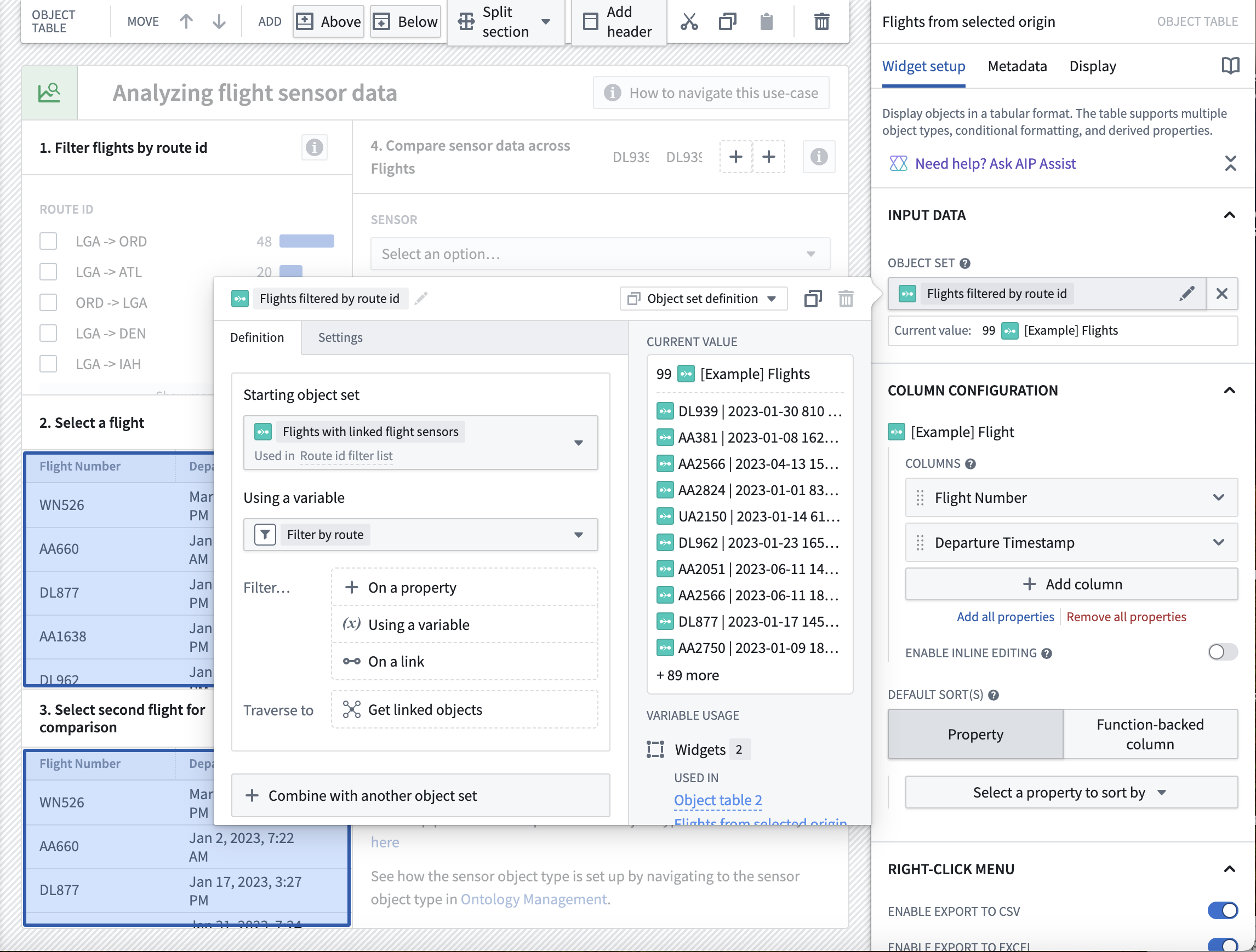Click info icon in Compare sensor data section
This screenshot has height=952, width=1256.
click(x=818, y=157)
